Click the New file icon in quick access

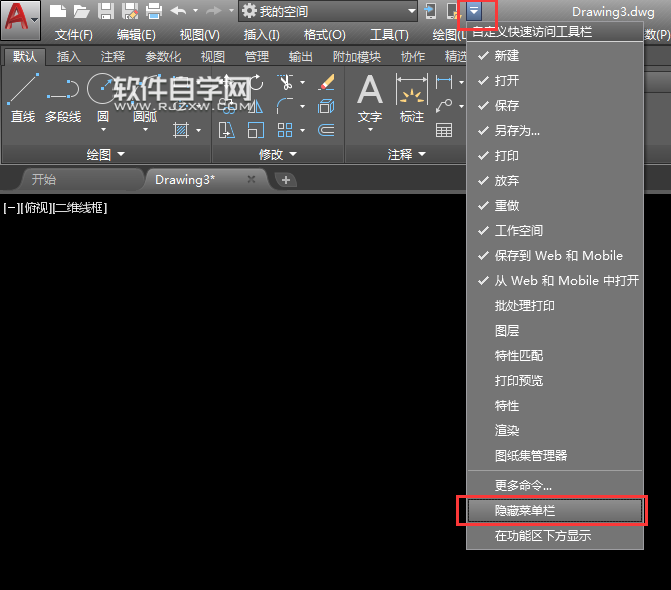(x=58, y=11)
